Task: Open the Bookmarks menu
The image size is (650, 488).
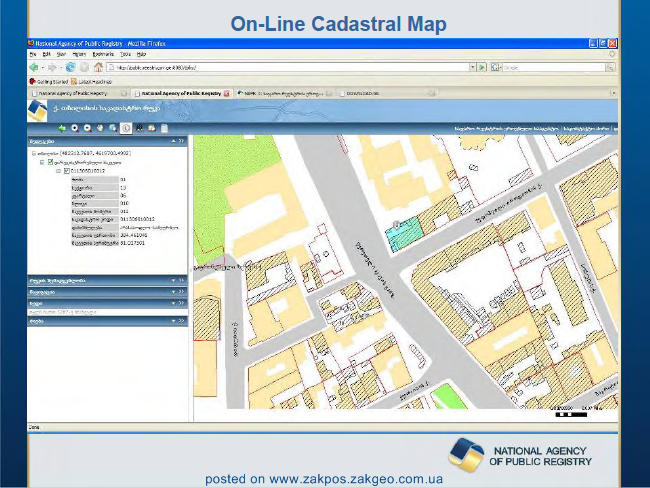Action: 103,54
